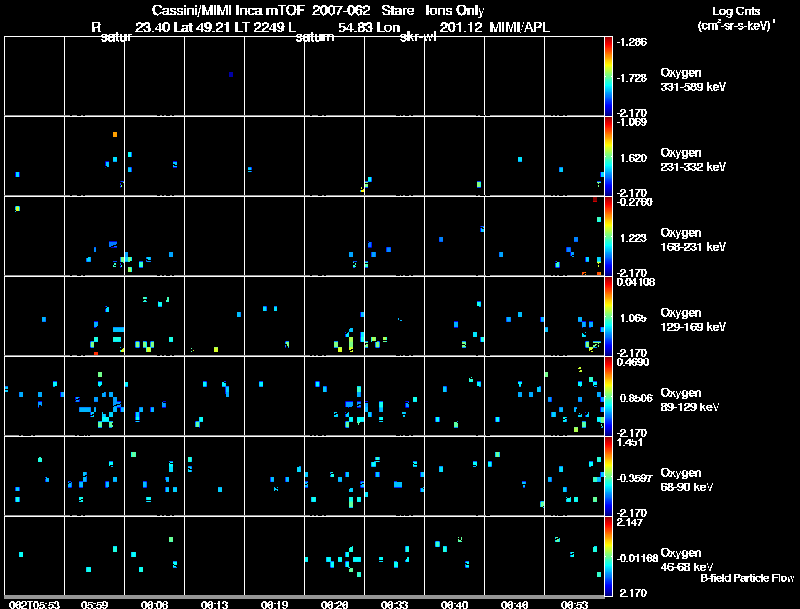Select the 06:33 time axis label
Screen dimensions: 800x609
[x=394, y=604]
